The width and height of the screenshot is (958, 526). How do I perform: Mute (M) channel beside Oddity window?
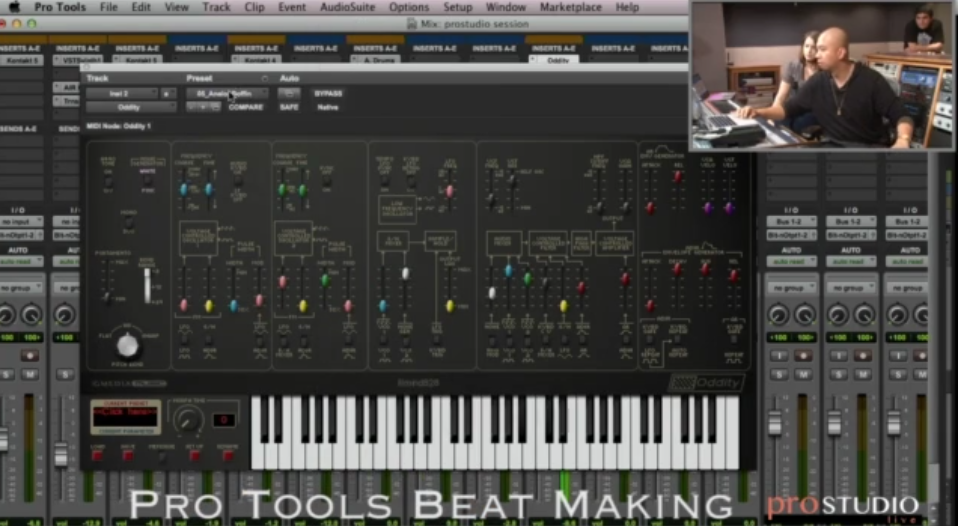(x=803, y=374)
